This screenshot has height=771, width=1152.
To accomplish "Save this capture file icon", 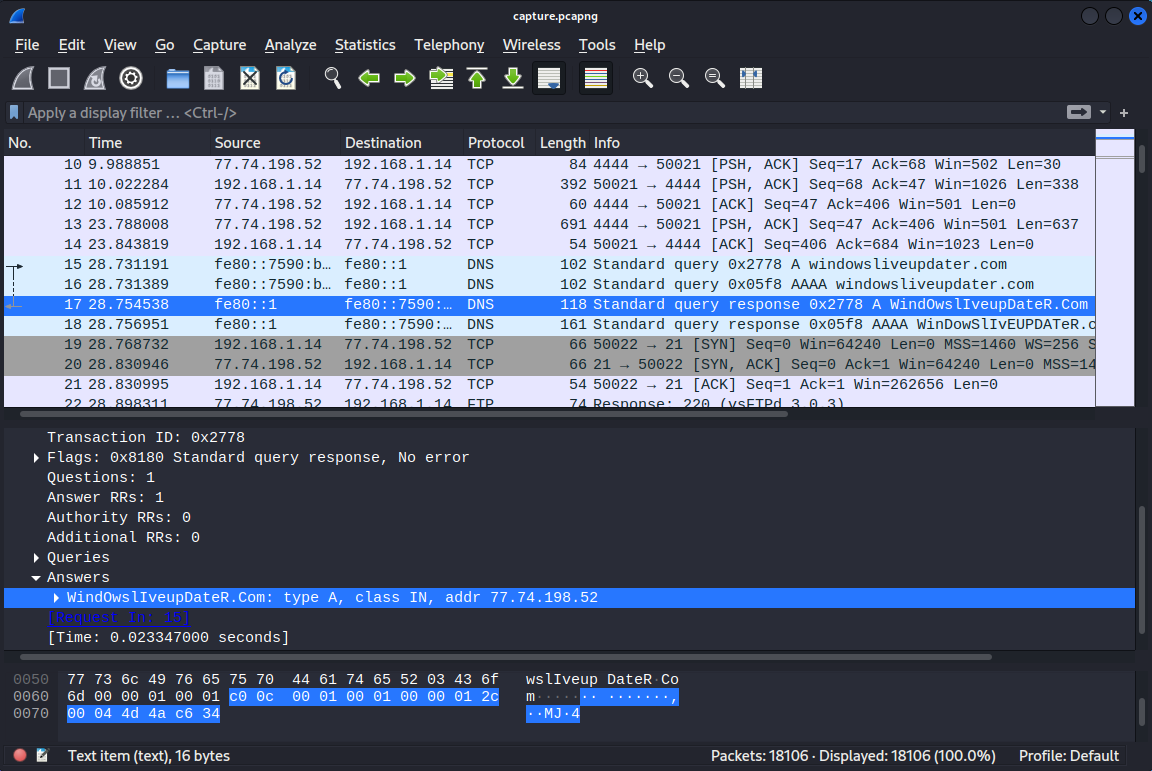I will coord(214,78).
